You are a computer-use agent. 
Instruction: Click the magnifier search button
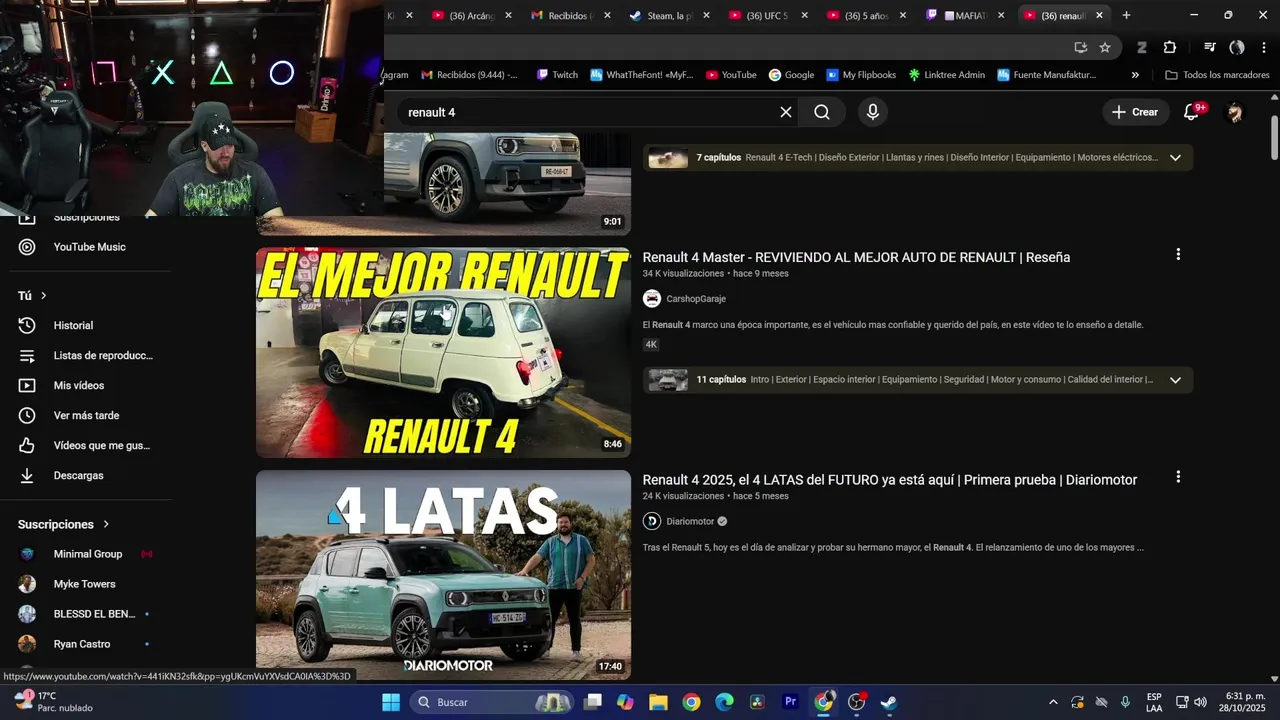pos(822,112)
